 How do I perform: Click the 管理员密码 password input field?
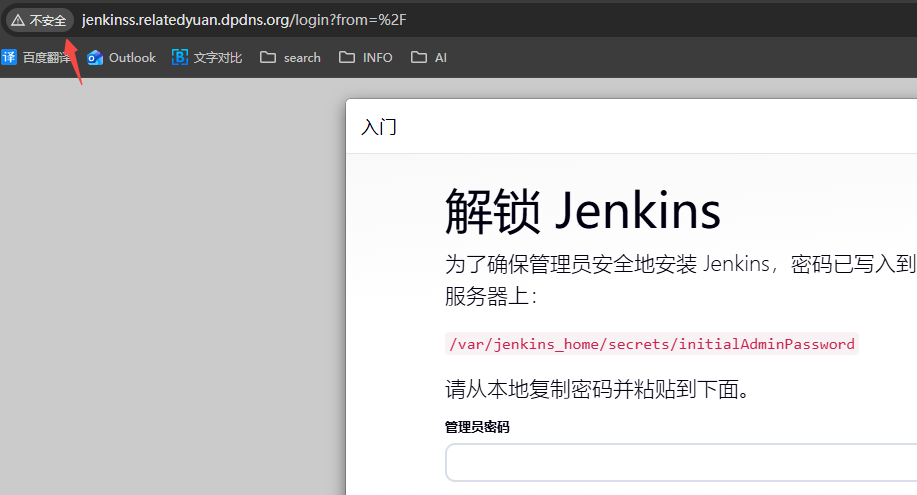pyautogui.click(x=681, y=462)
